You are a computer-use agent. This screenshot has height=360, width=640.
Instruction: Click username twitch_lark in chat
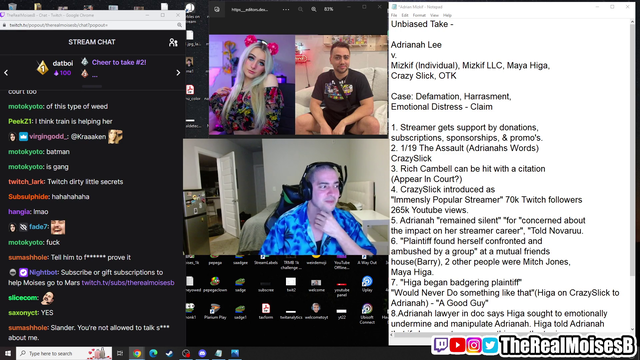pos(26,182)
